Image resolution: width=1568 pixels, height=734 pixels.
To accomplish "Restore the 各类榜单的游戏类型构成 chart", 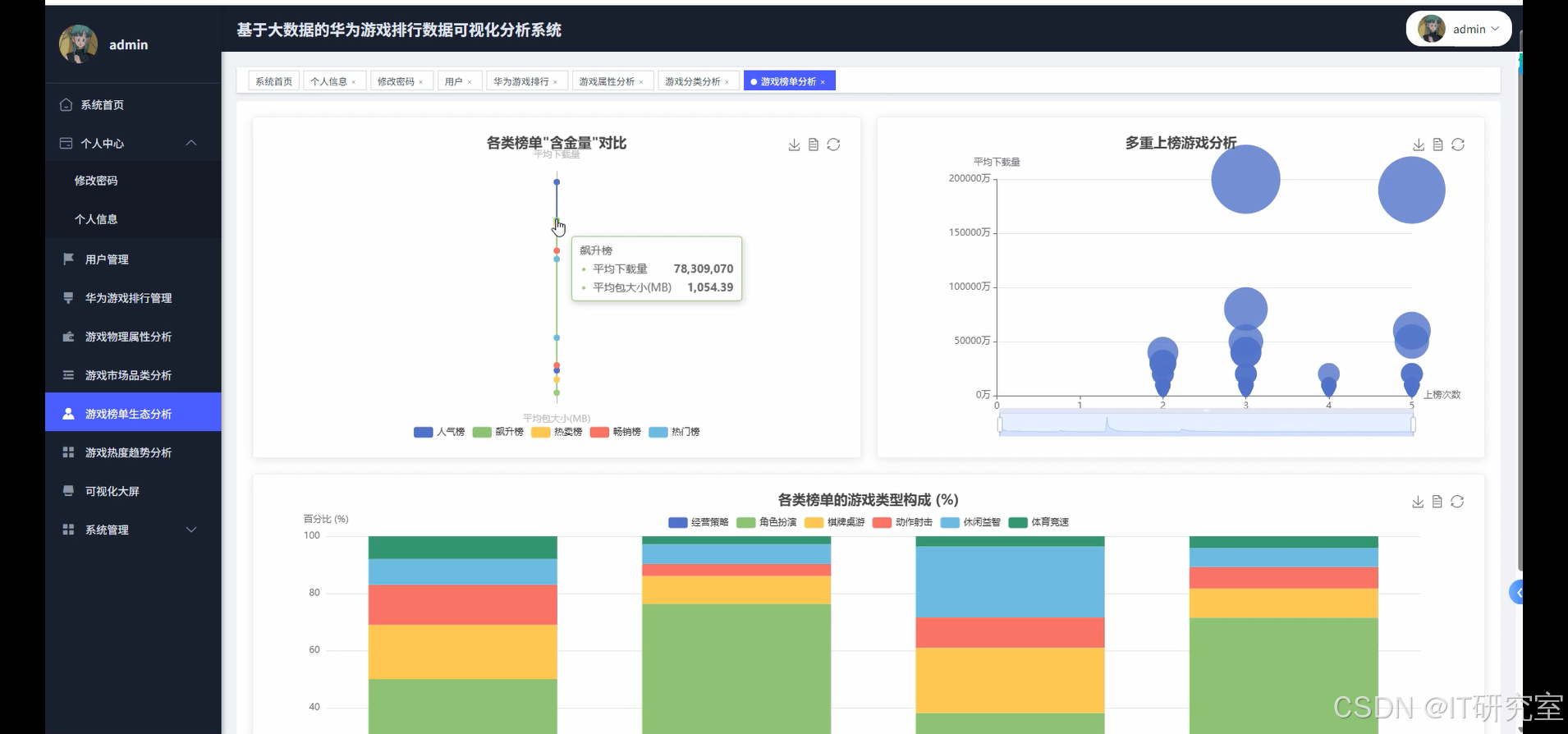I will pos(1457,502).
